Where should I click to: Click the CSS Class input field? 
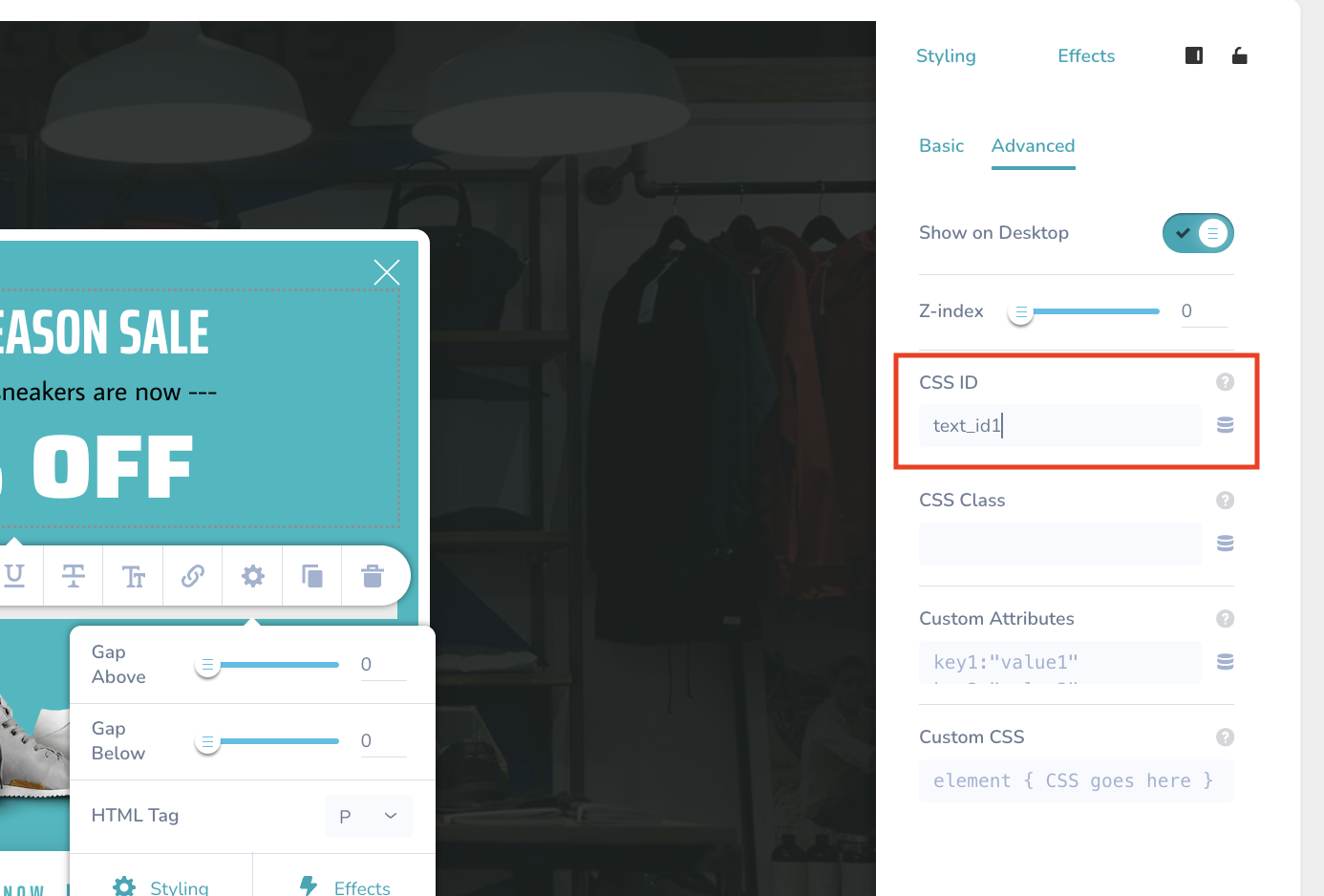(1059, 544)
